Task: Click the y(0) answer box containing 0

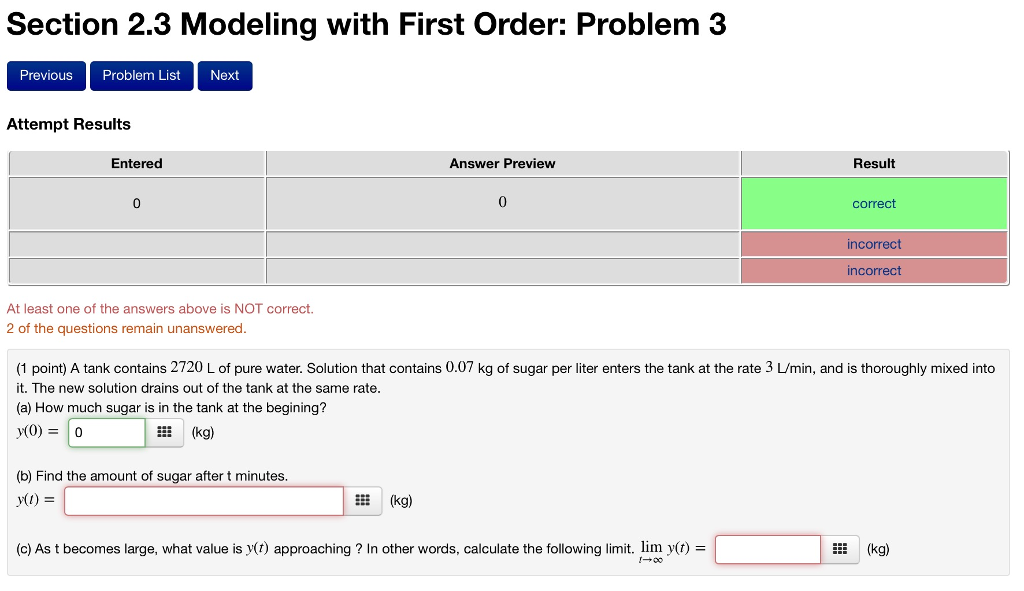Action: click(105, 431)
